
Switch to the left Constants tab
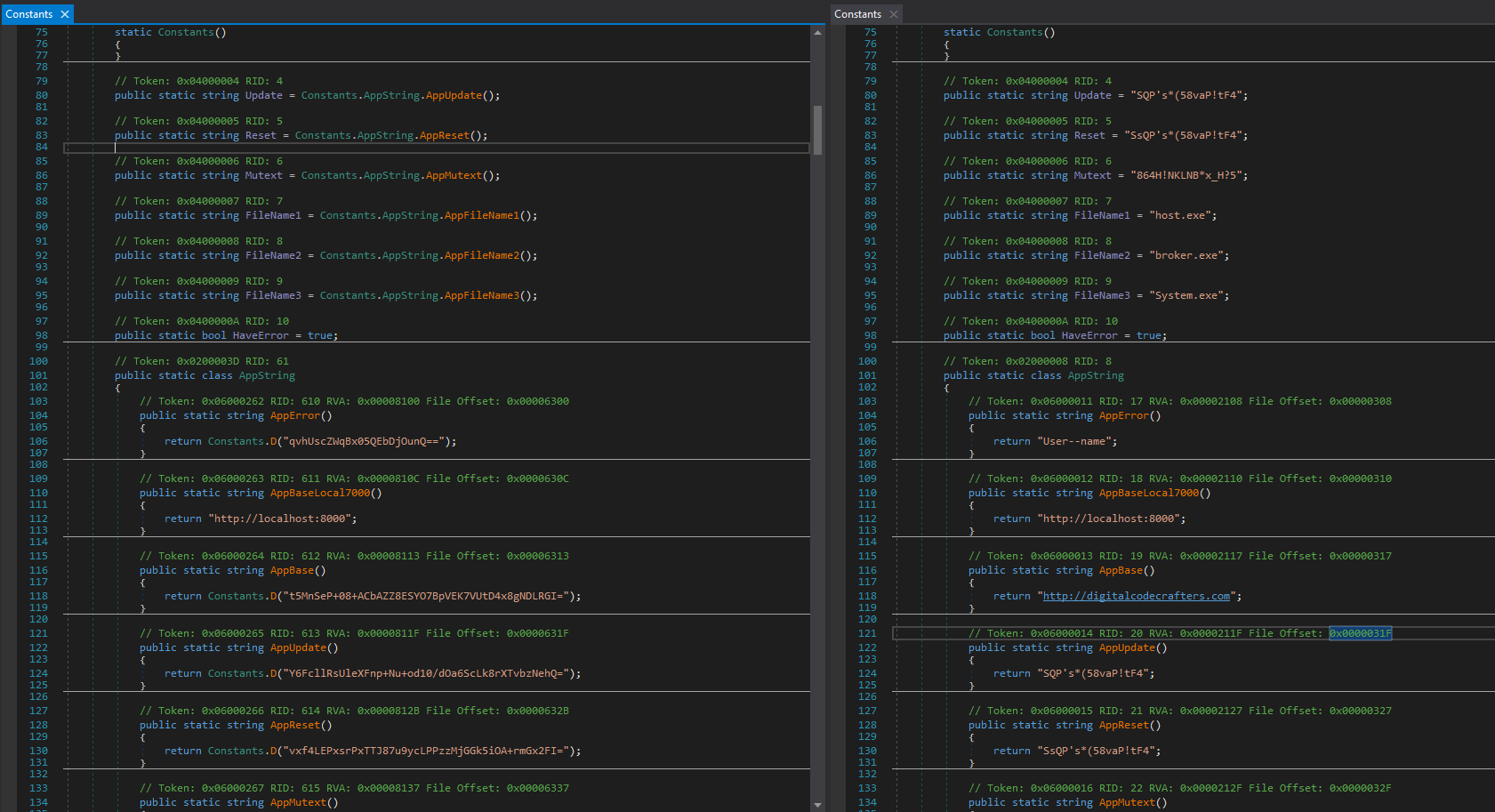29,14
